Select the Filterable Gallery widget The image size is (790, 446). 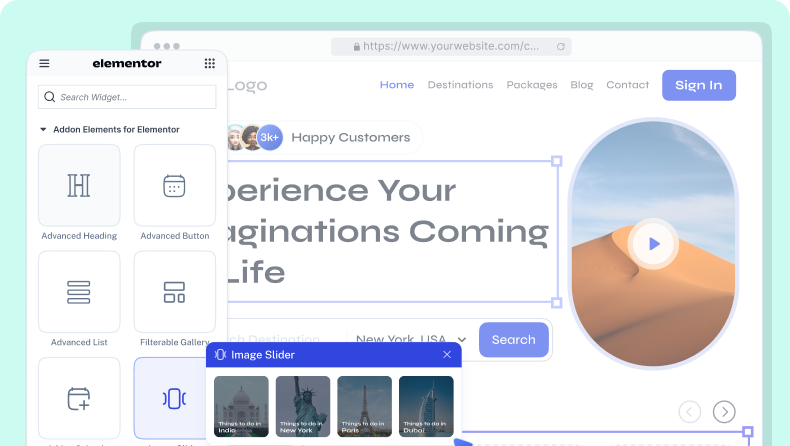[x=175, y=292]
